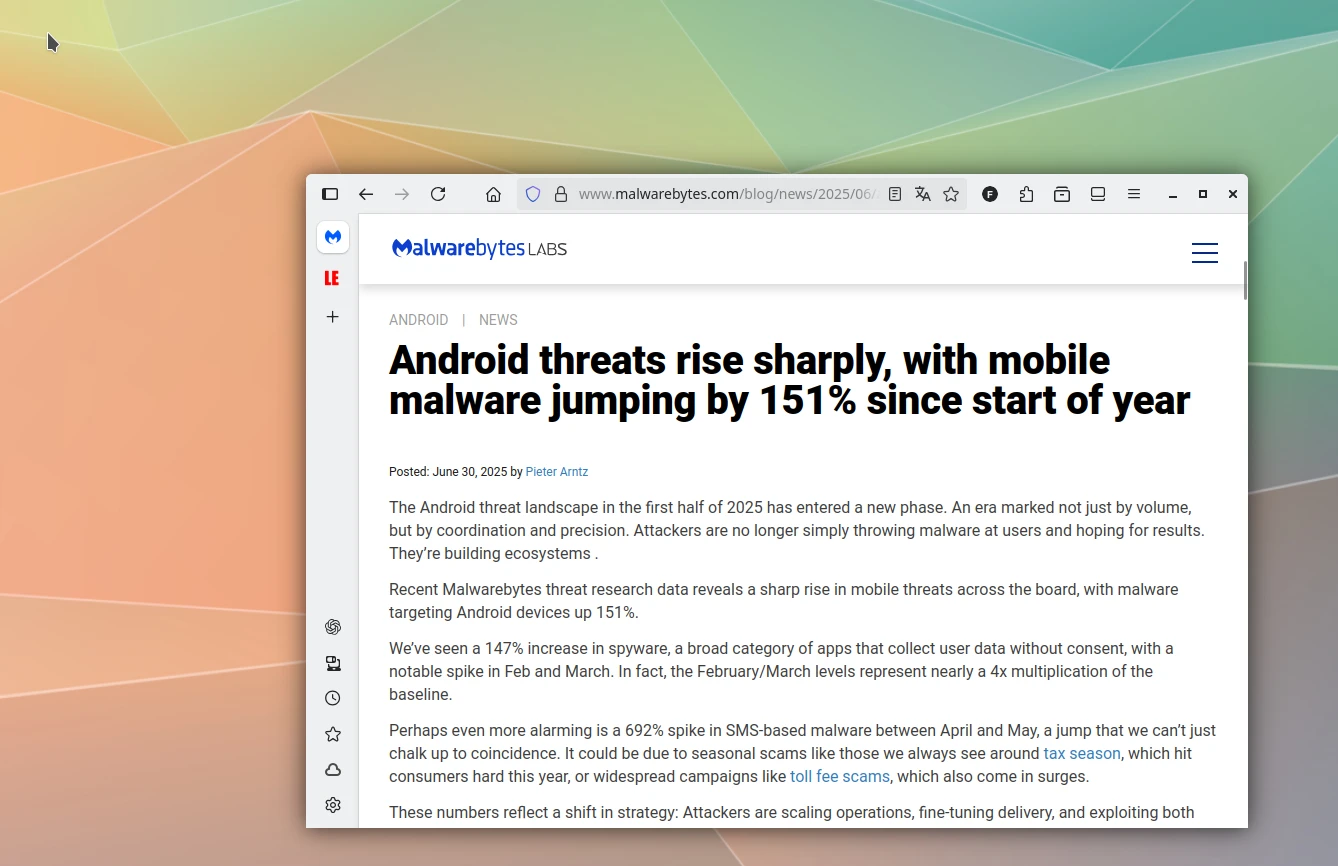Switch to the LE tab
The height and width of the screenshot is (866, 1338).
click(332, 277)
